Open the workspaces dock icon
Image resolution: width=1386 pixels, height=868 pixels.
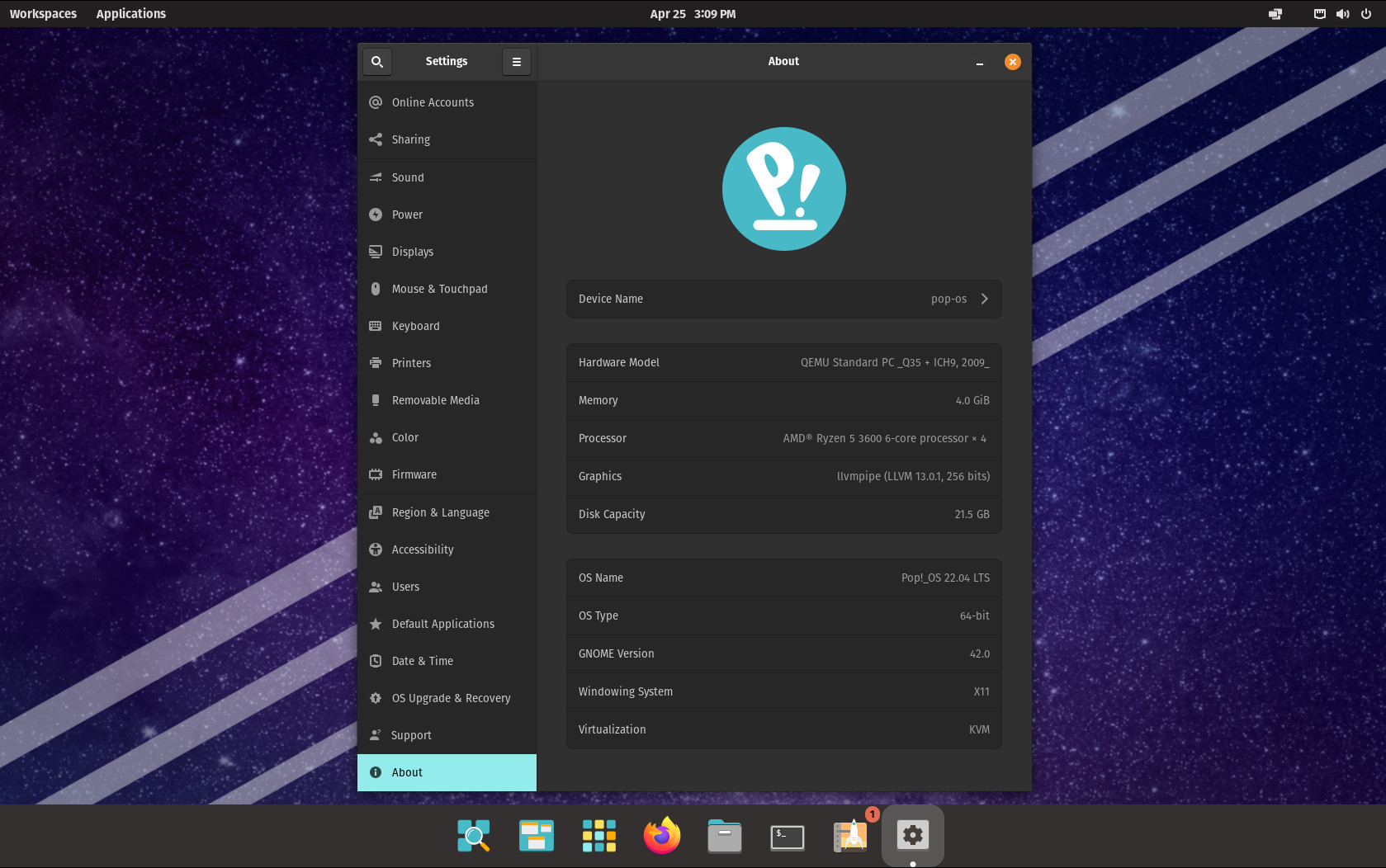click(537, 836)
